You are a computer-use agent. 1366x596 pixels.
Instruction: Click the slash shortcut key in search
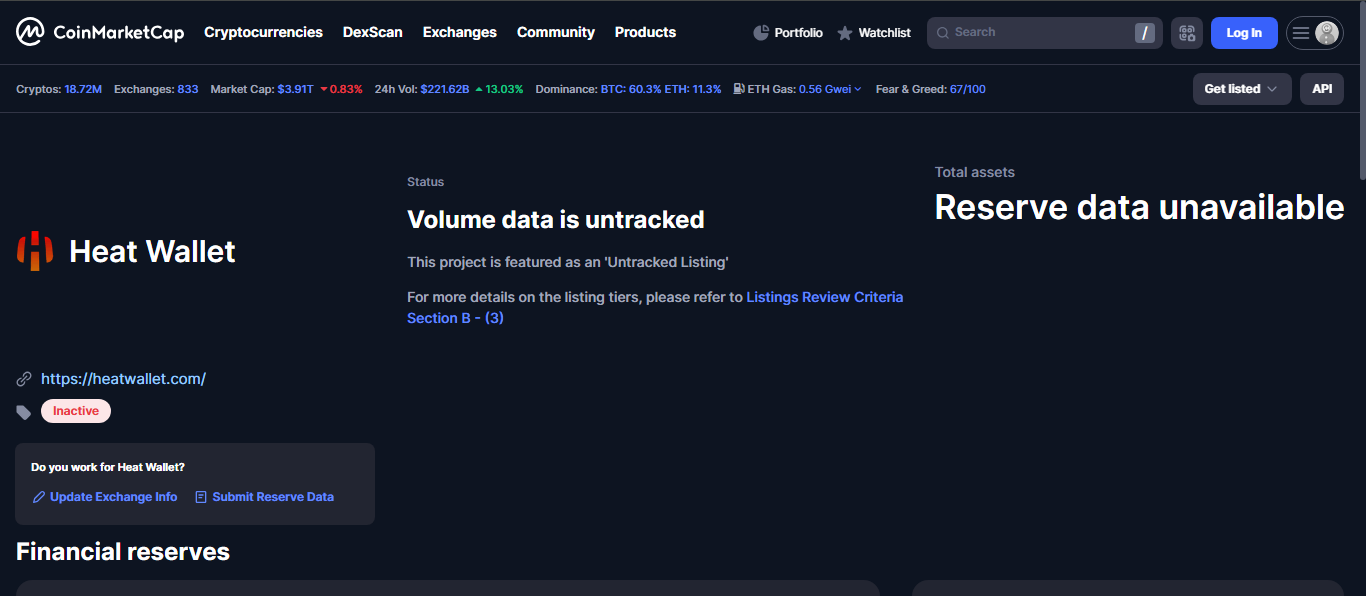coord(1144,33)
